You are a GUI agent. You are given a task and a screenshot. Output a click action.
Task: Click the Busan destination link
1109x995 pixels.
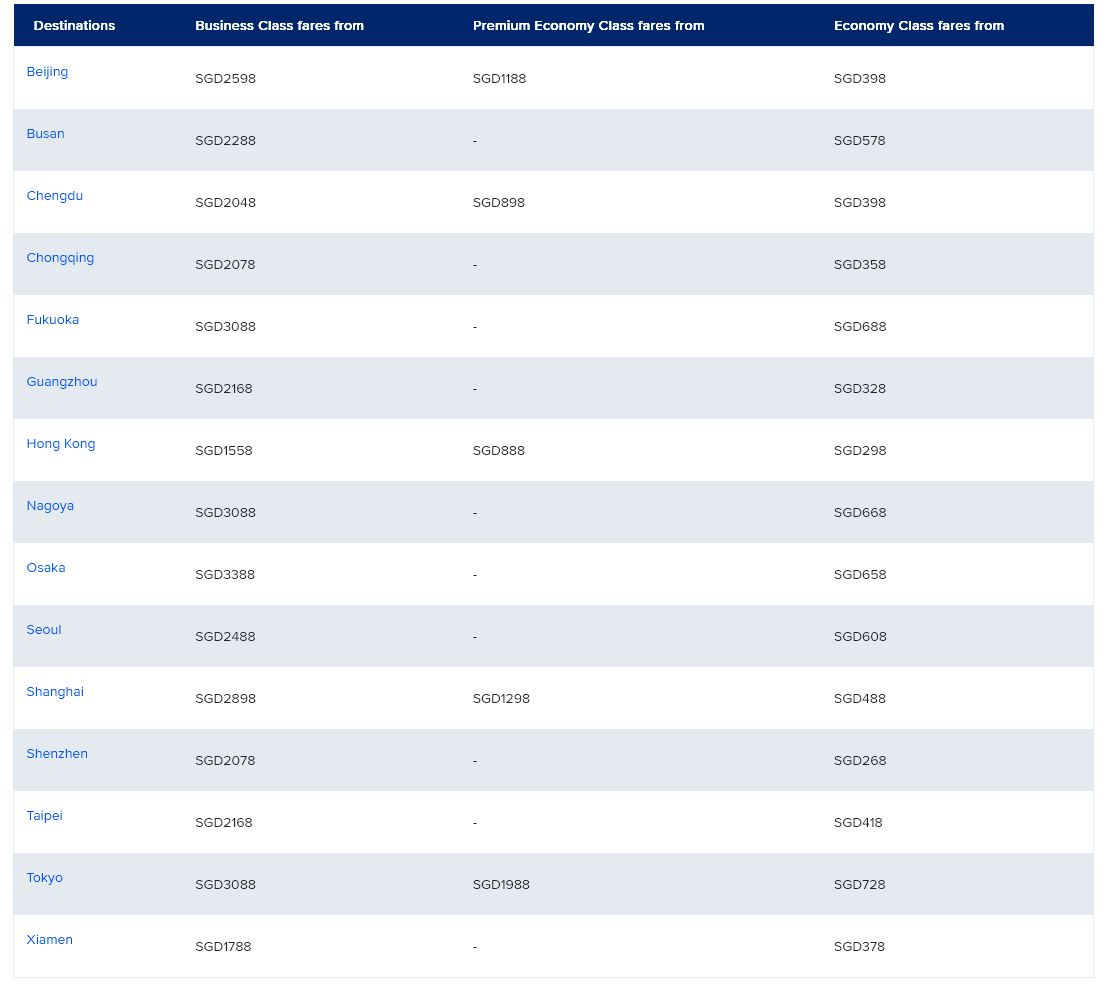pyautogui.click(x=45, y=134)
